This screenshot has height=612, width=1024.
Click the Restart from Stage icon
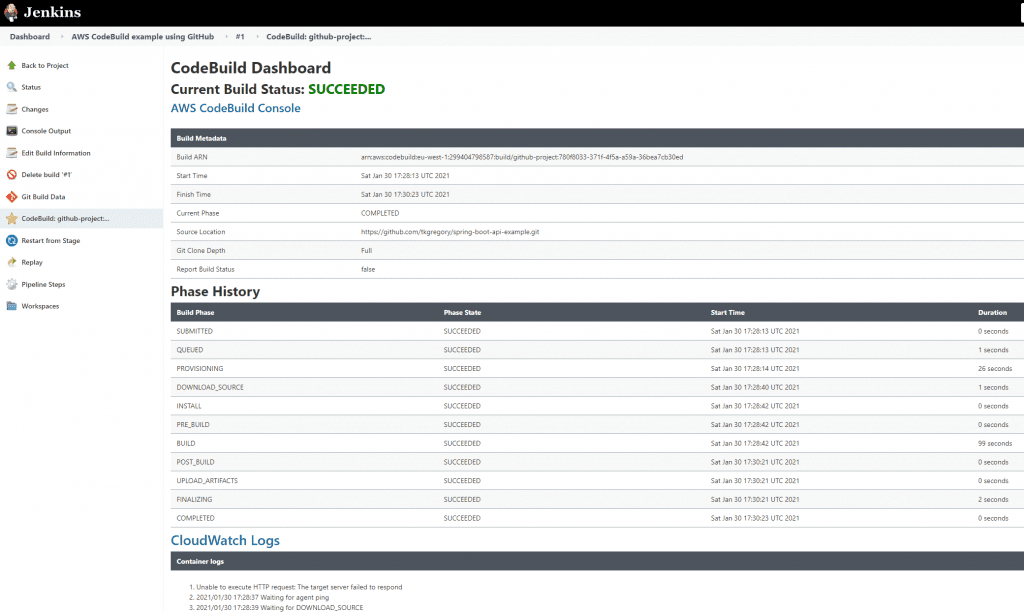[x=12, y=240]
